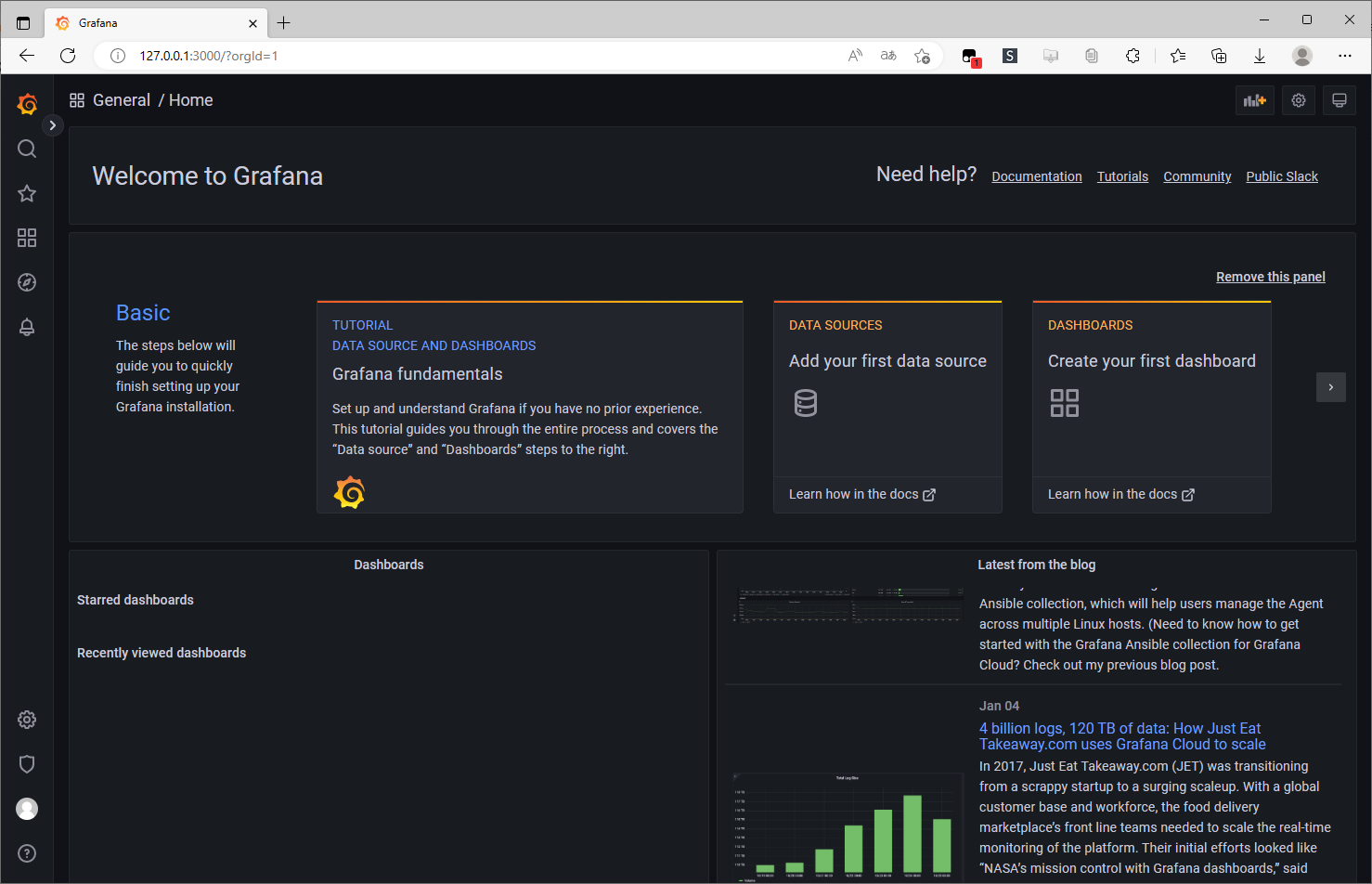The image size is (1372, 884).
Task: Open the browser settings three-dots menu
Action: click(1345, 56)
